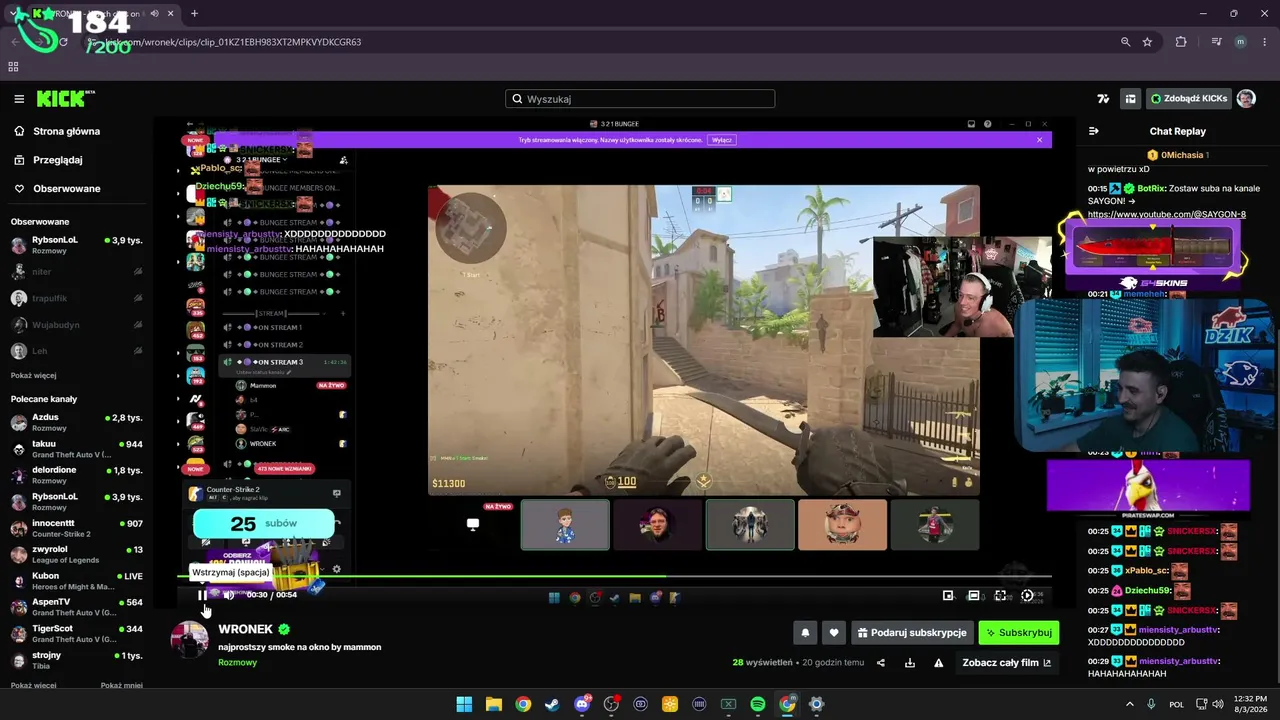This screenshot has width=1280, height=720.
Task: Open the Kick sidebar hamburger menu
Action: coord(19,99)
